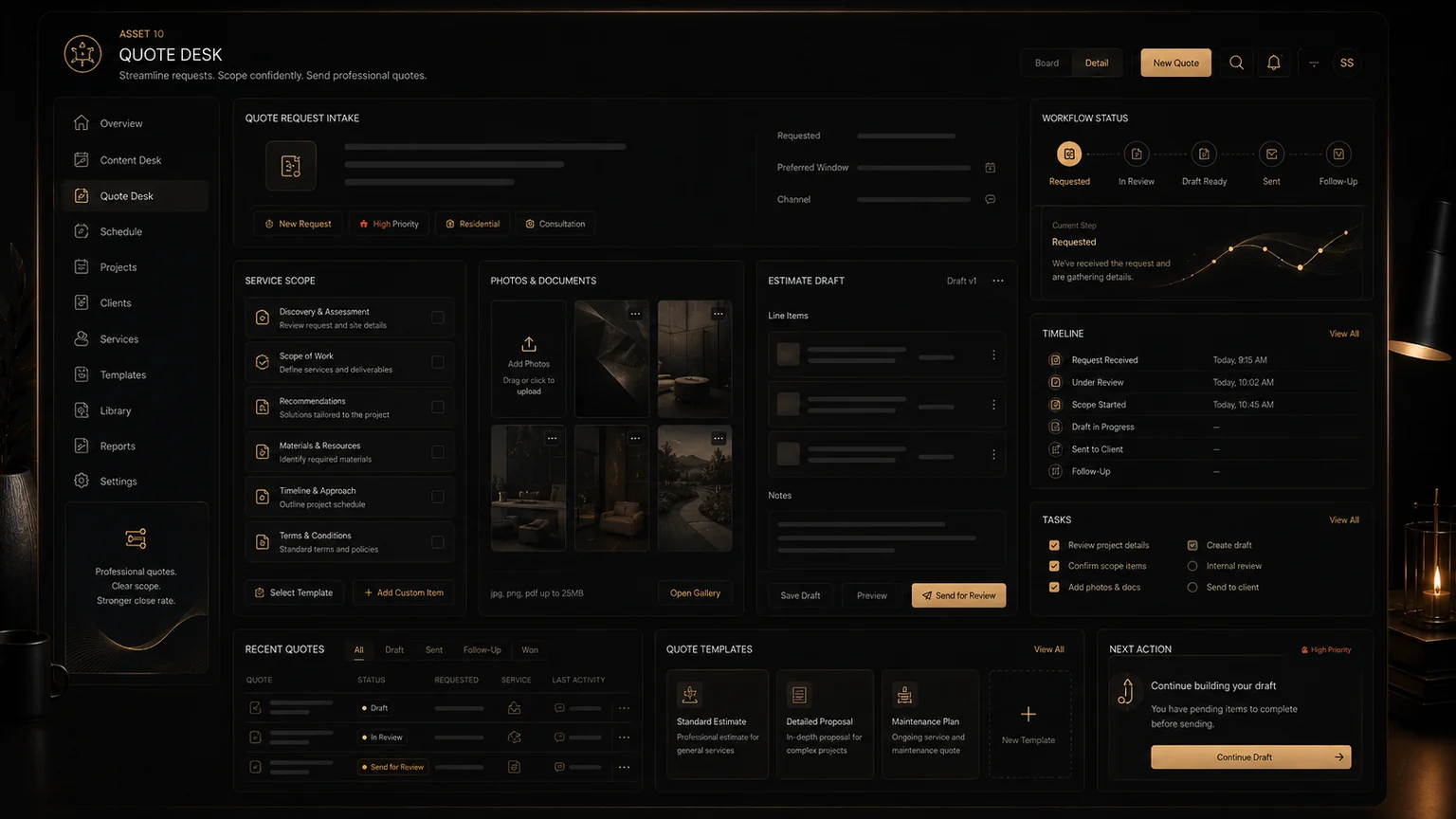The height and width of the screenshot is (819, 1456).
Task: Click the Channel chat icon
Action: point(990,199)
